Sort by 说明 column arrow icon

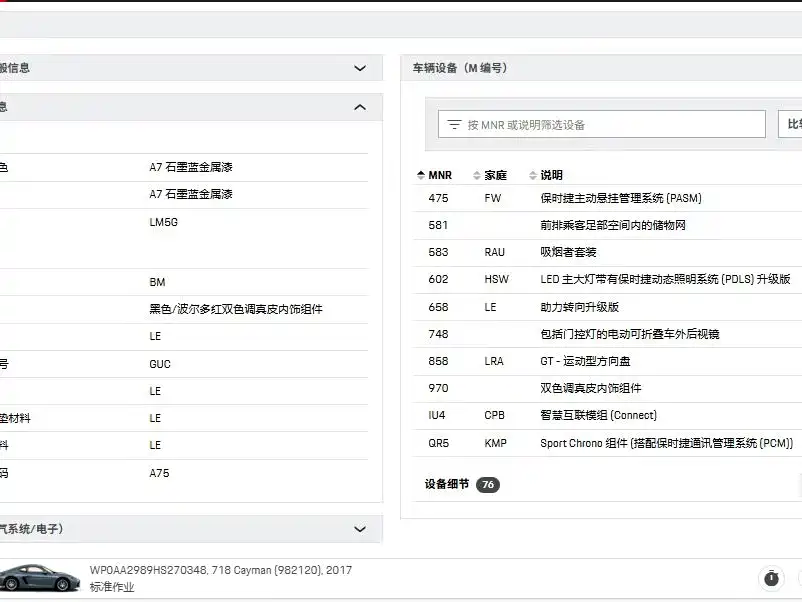tap(532, 175)
